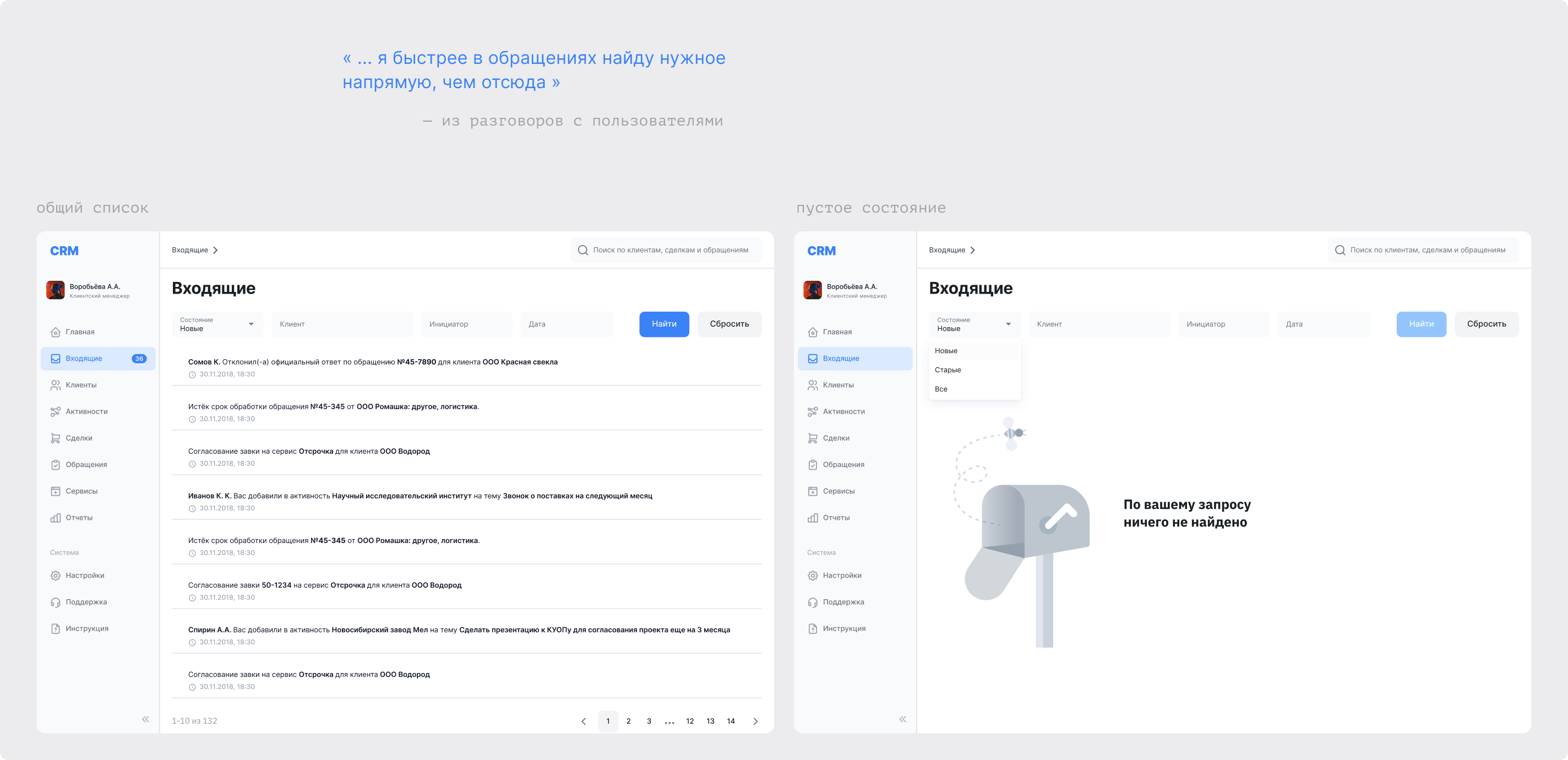Click Сервисы icon in left sidebar
The image size is (1568, 760).
(x=56, y=491)
